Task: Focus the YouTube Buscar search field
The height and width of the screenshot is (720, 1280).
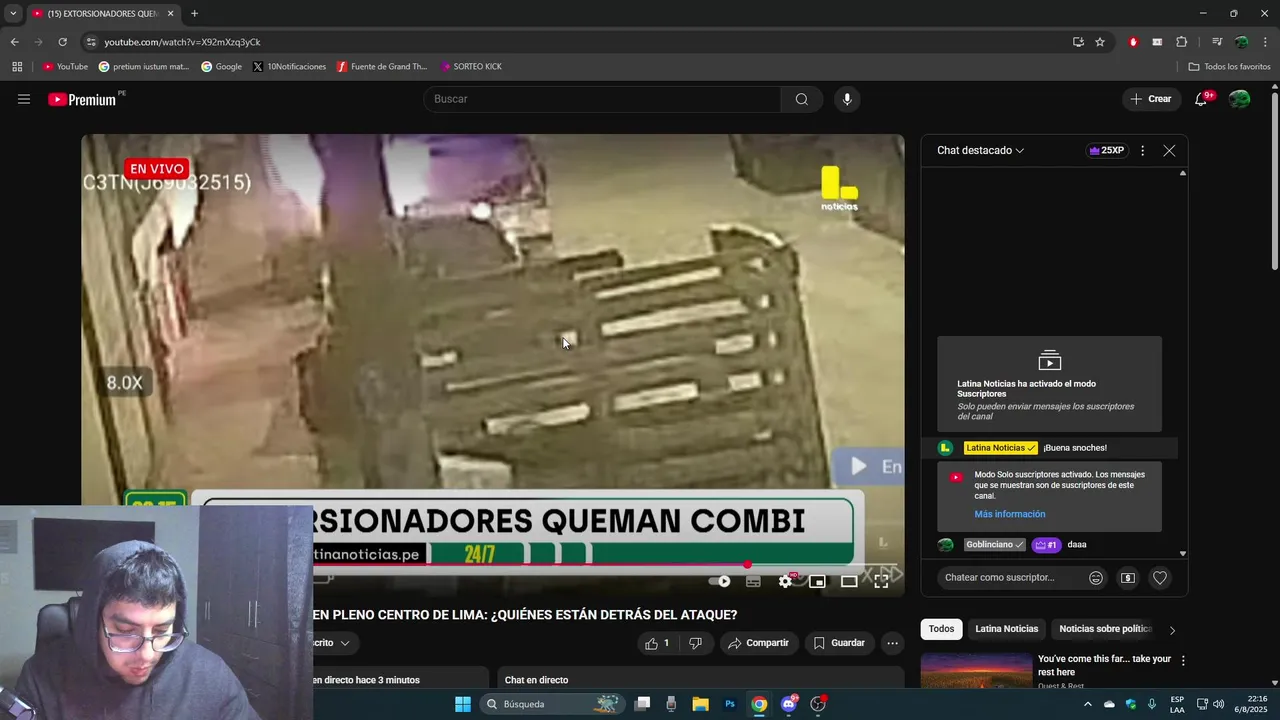Action: (603, 99)
